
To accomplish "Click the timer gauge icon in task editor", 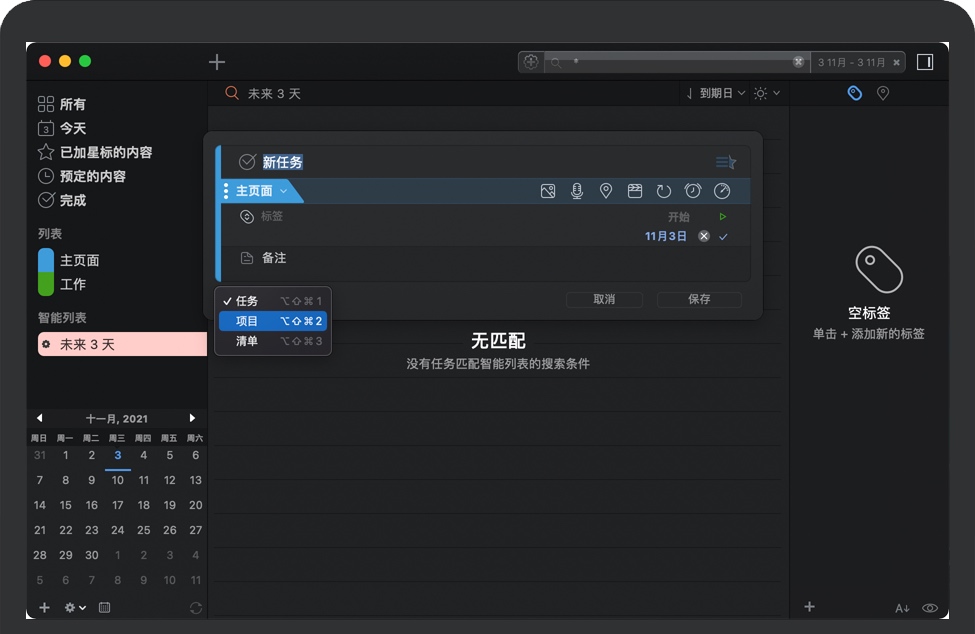I will 722,191.
